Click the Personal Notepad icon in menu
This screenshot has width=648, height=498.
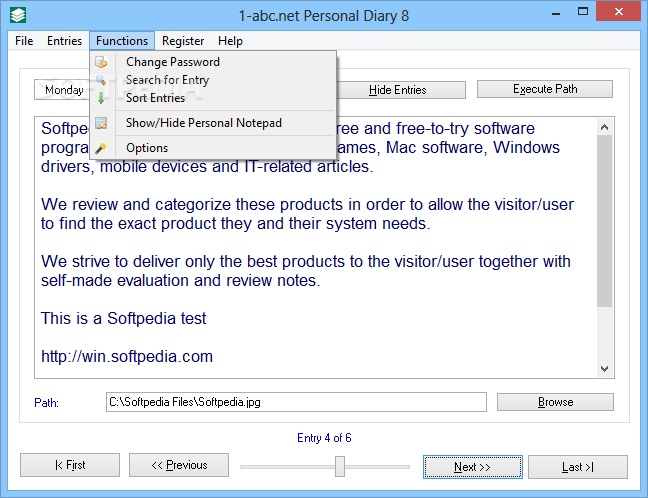pyautogui.click(x=101, y=123)
